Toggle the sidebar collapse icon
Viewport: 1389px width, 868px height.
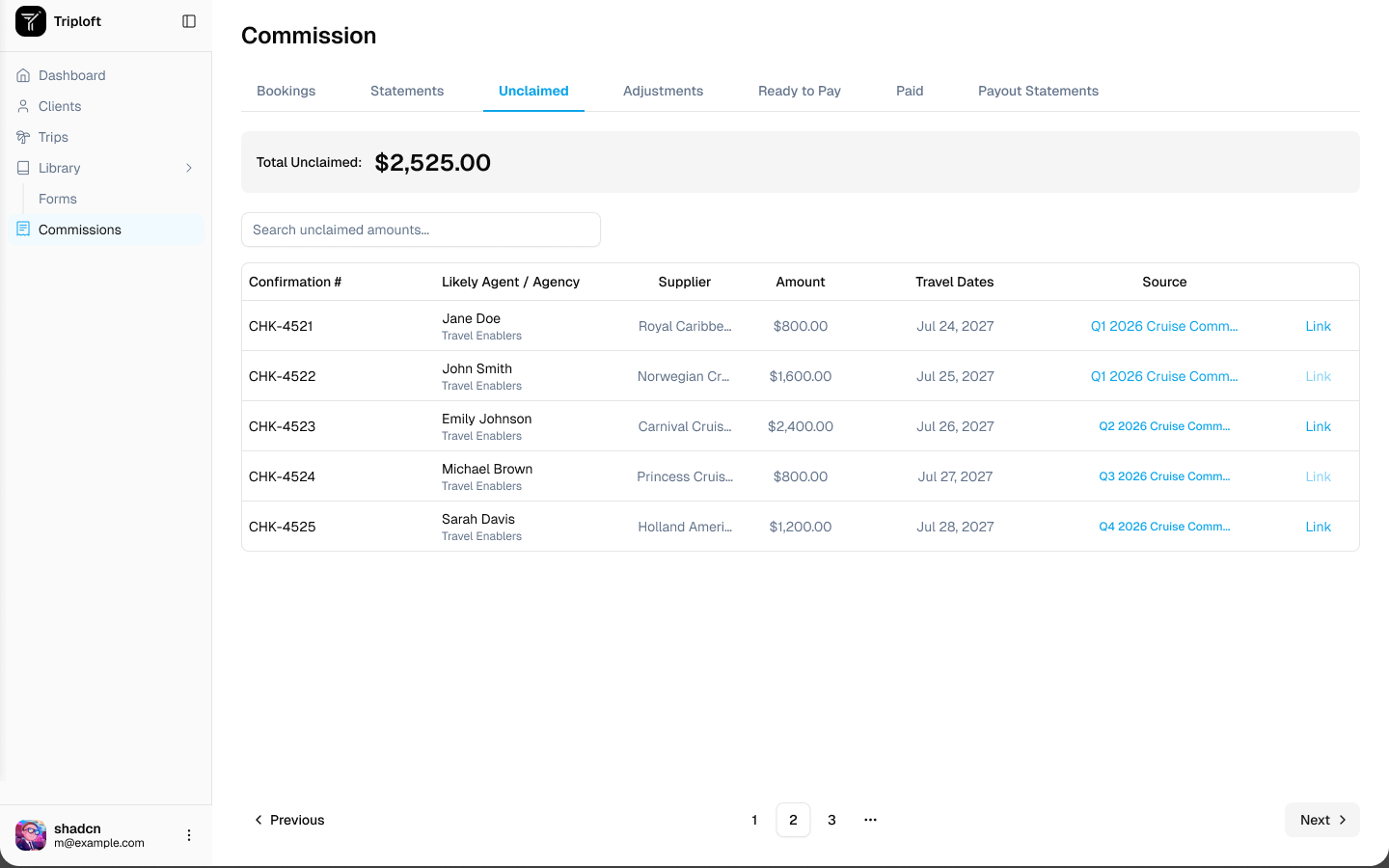189,21
